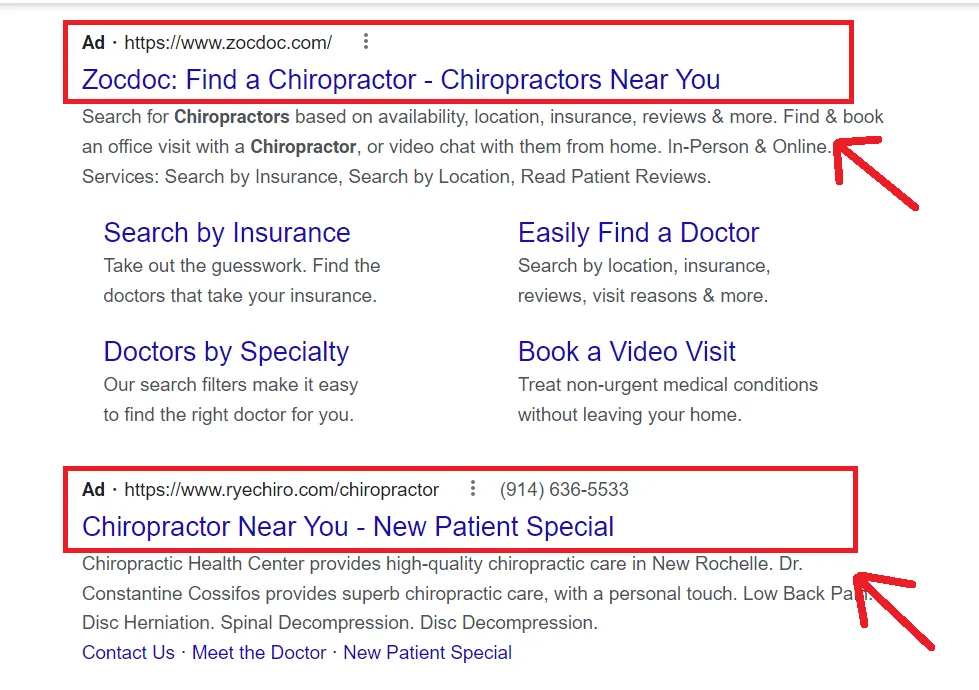This screenshot has width=979, height=690.
Task: Visit the Contact Us sitelink
Action: [x=128, y=653]
